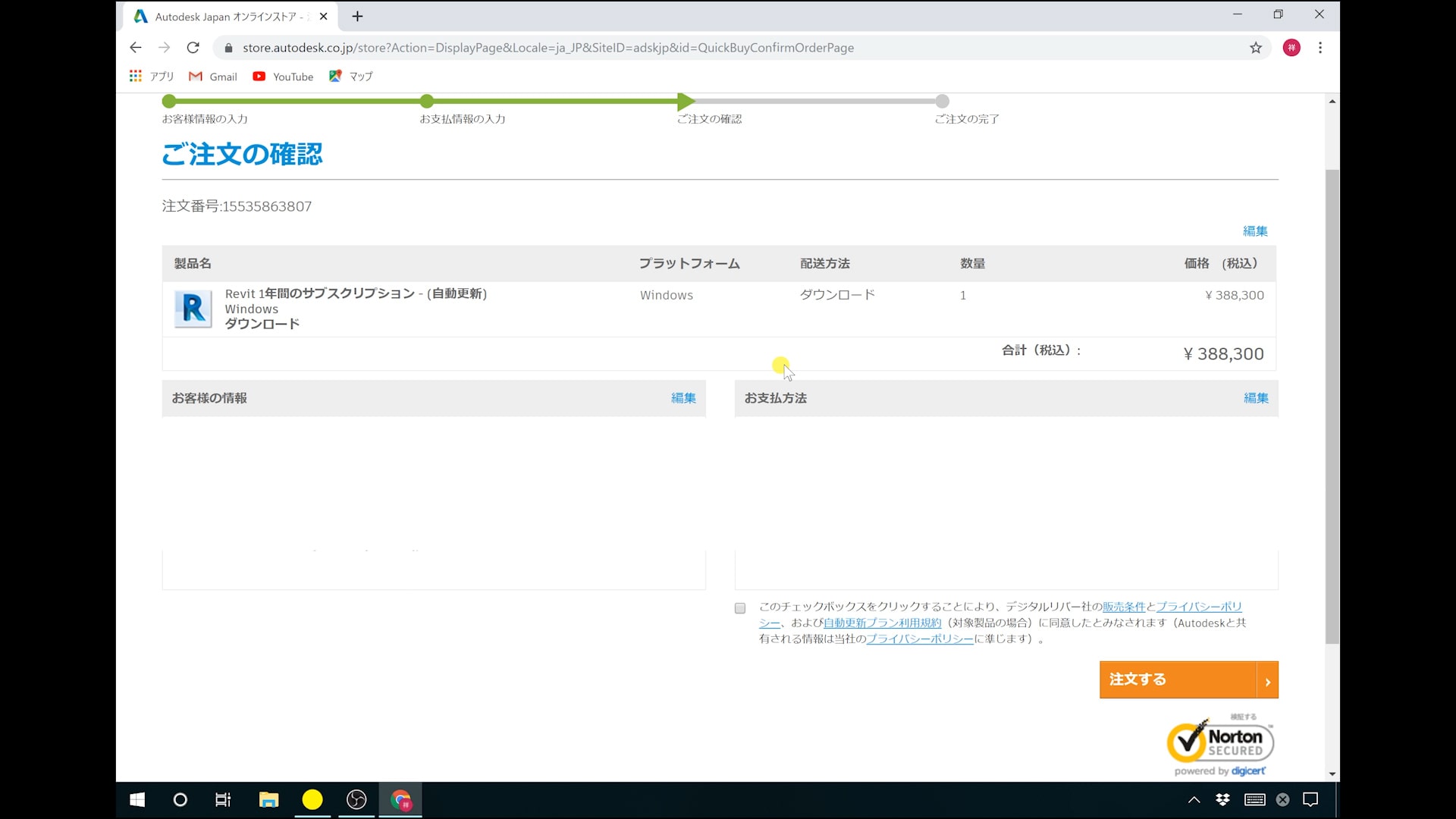Click the Dropbox tray icon
Viewport: 1456px width, 819px height.
(1222, 799)
